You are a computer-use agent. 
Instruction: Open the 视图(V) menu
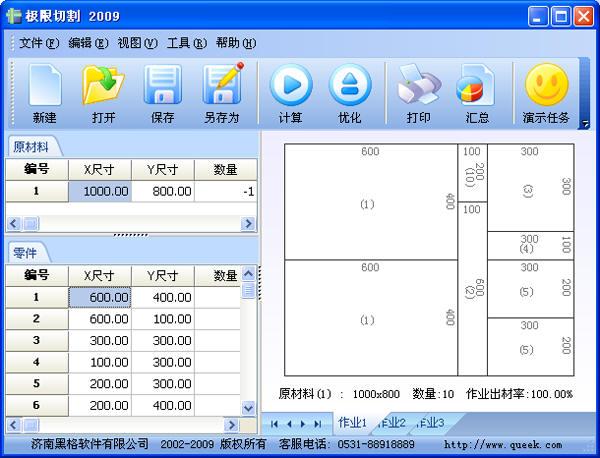pos(137,42)
